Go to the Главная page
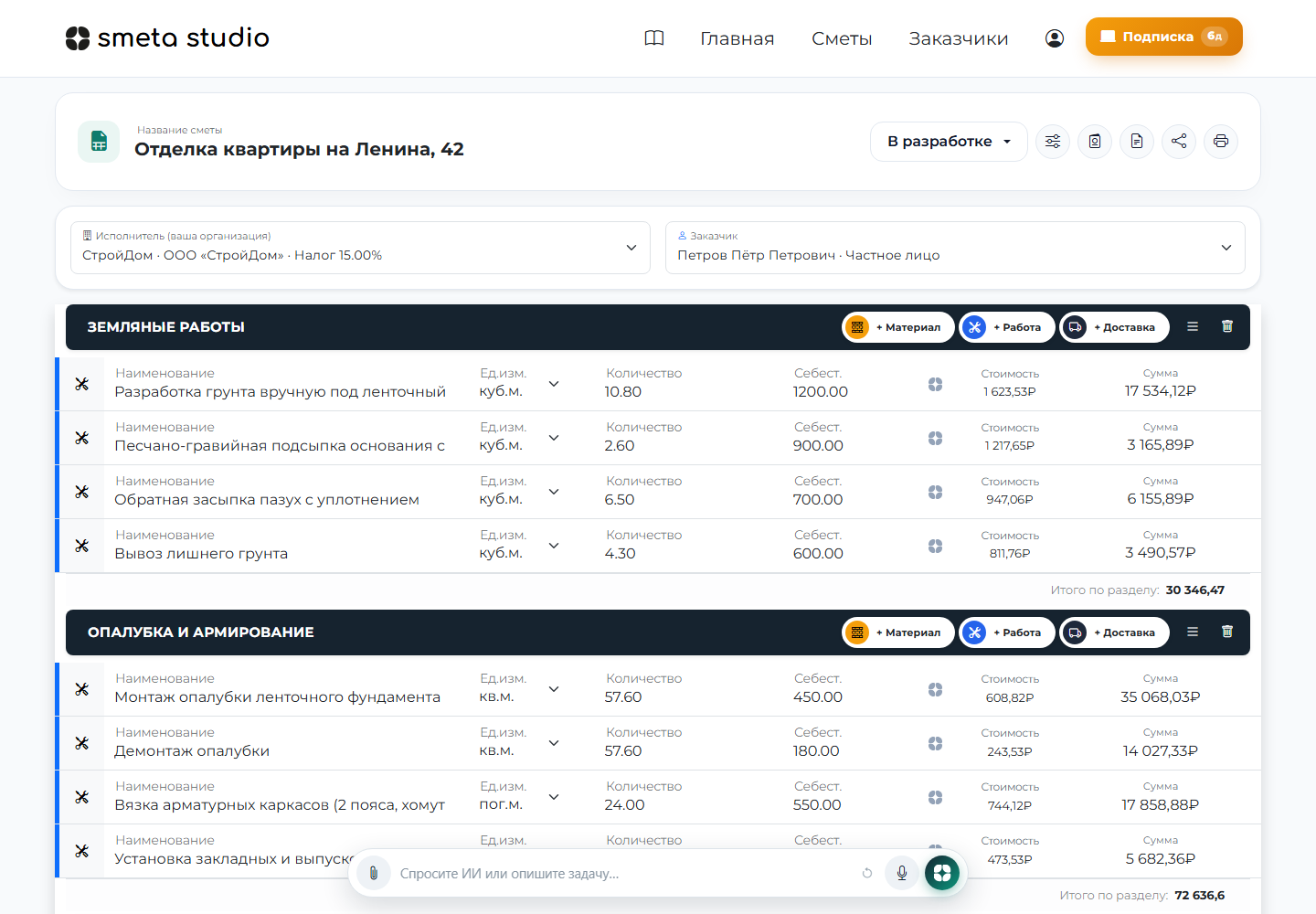This screenshot has height=914, width=1316. (738, 38)
